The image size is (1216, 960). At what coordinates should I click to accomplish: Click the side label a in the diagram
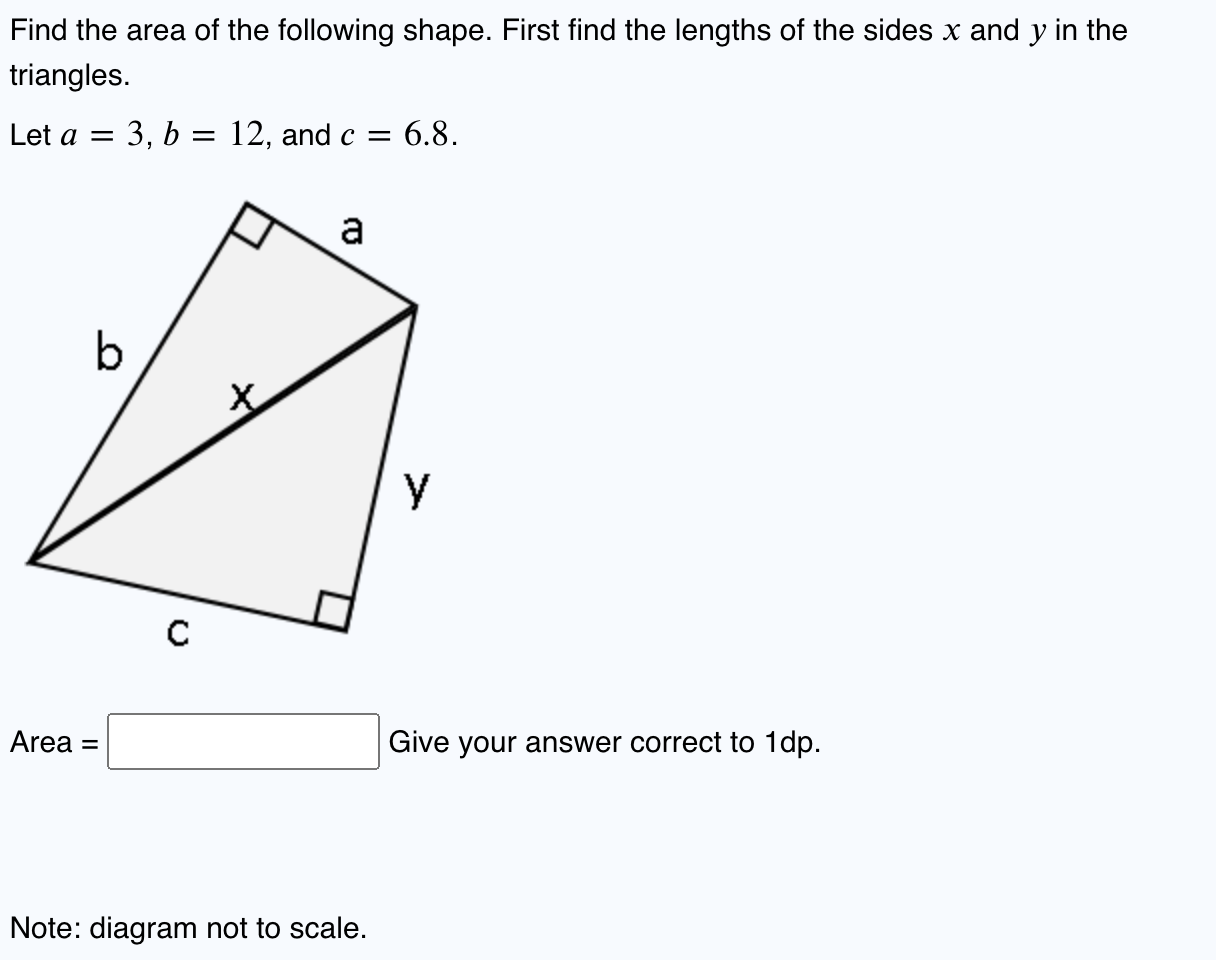coord(351,231)
